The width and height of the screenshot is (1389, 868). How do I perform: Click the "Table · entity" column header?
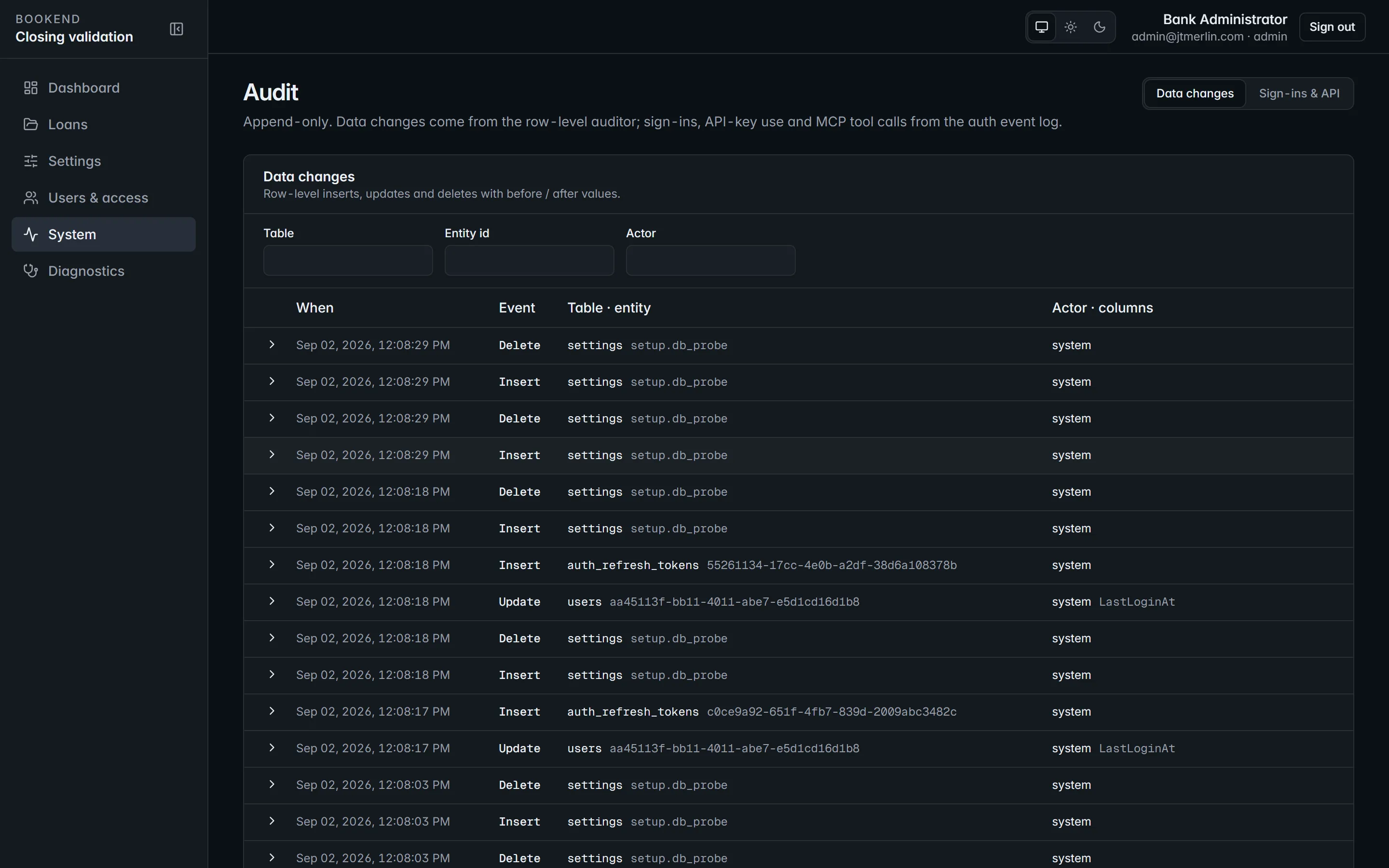[x=609, y=308]
